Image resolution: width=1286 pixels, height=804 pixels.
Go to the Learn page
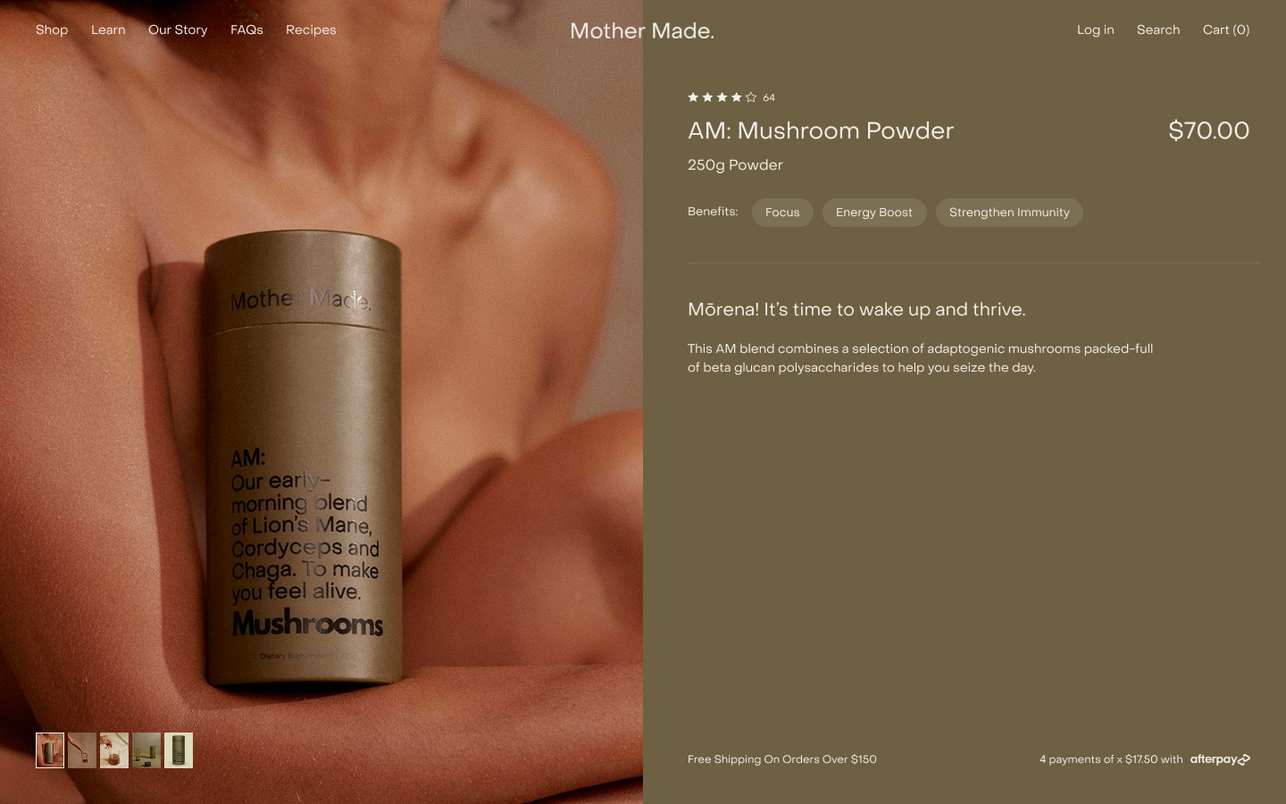(108, 30)
